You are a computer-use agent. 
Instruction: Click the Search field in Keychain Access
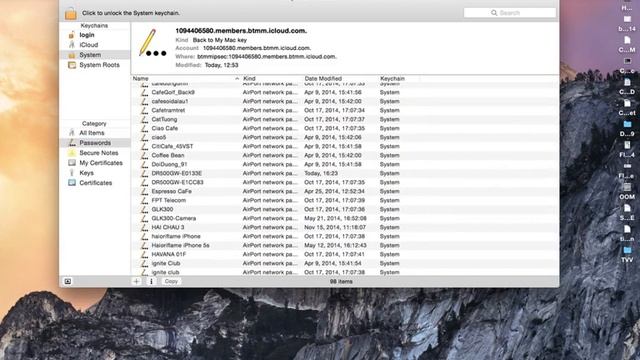(510, 13)
